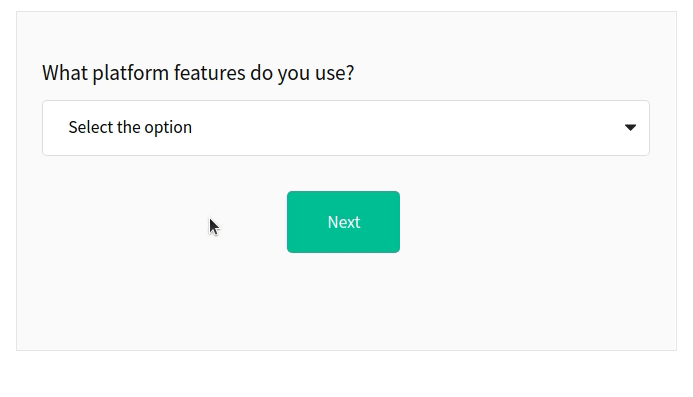The height and width of the screenshot is (397, 693).
Task: Click the 'Next' label text on the button
Action: pos(344,222)
